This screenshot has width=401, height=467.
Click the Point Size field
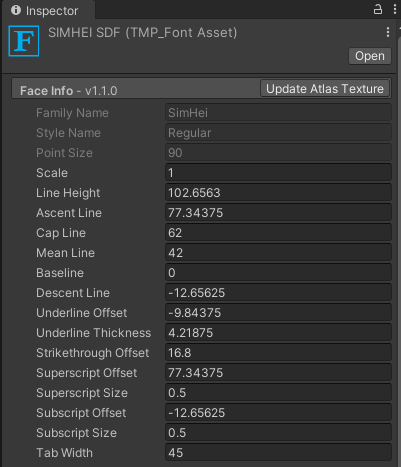pos(278,153)
